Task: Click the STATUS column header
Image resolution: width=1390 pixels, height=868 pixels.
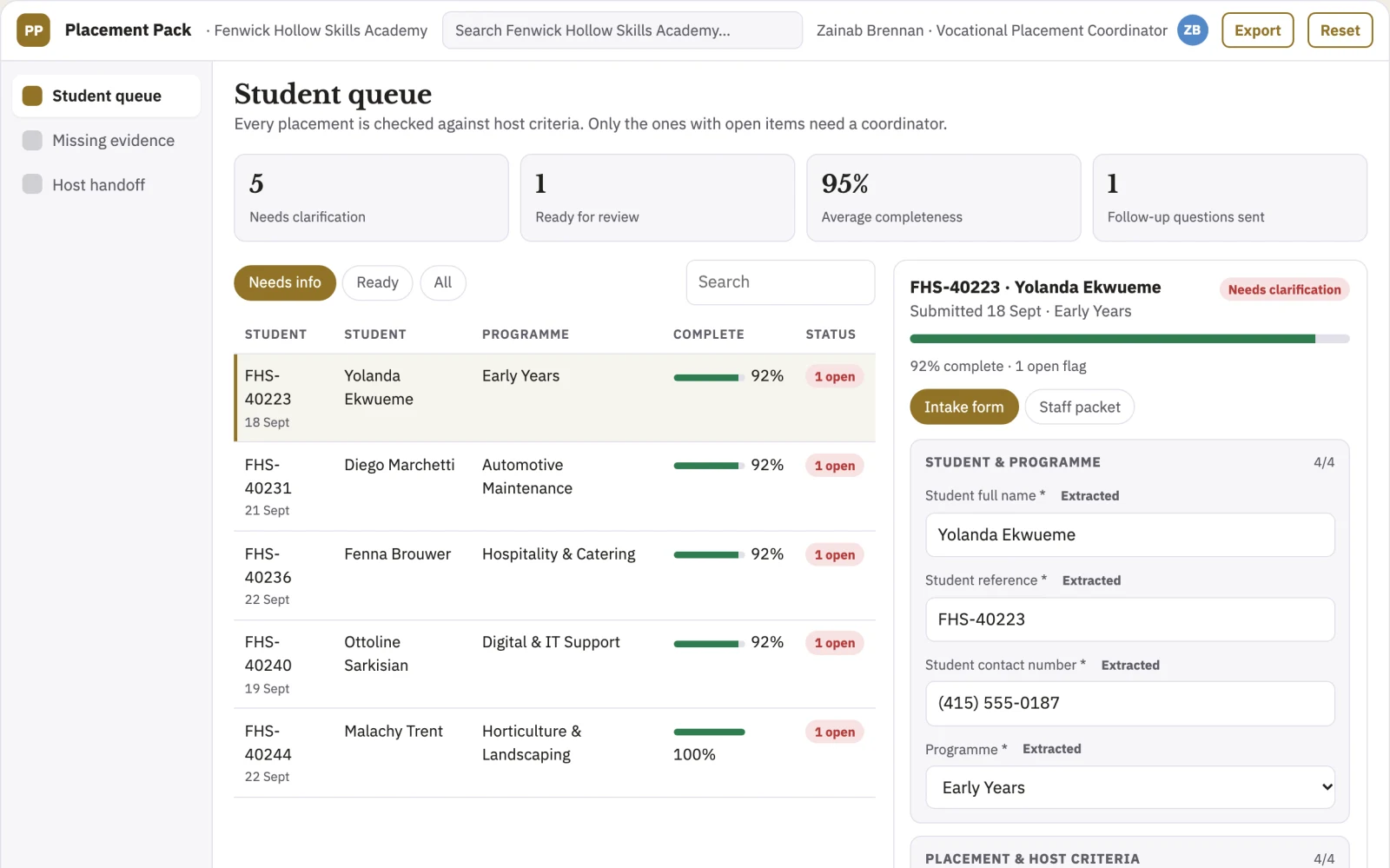Action: (x=831, y=335)
